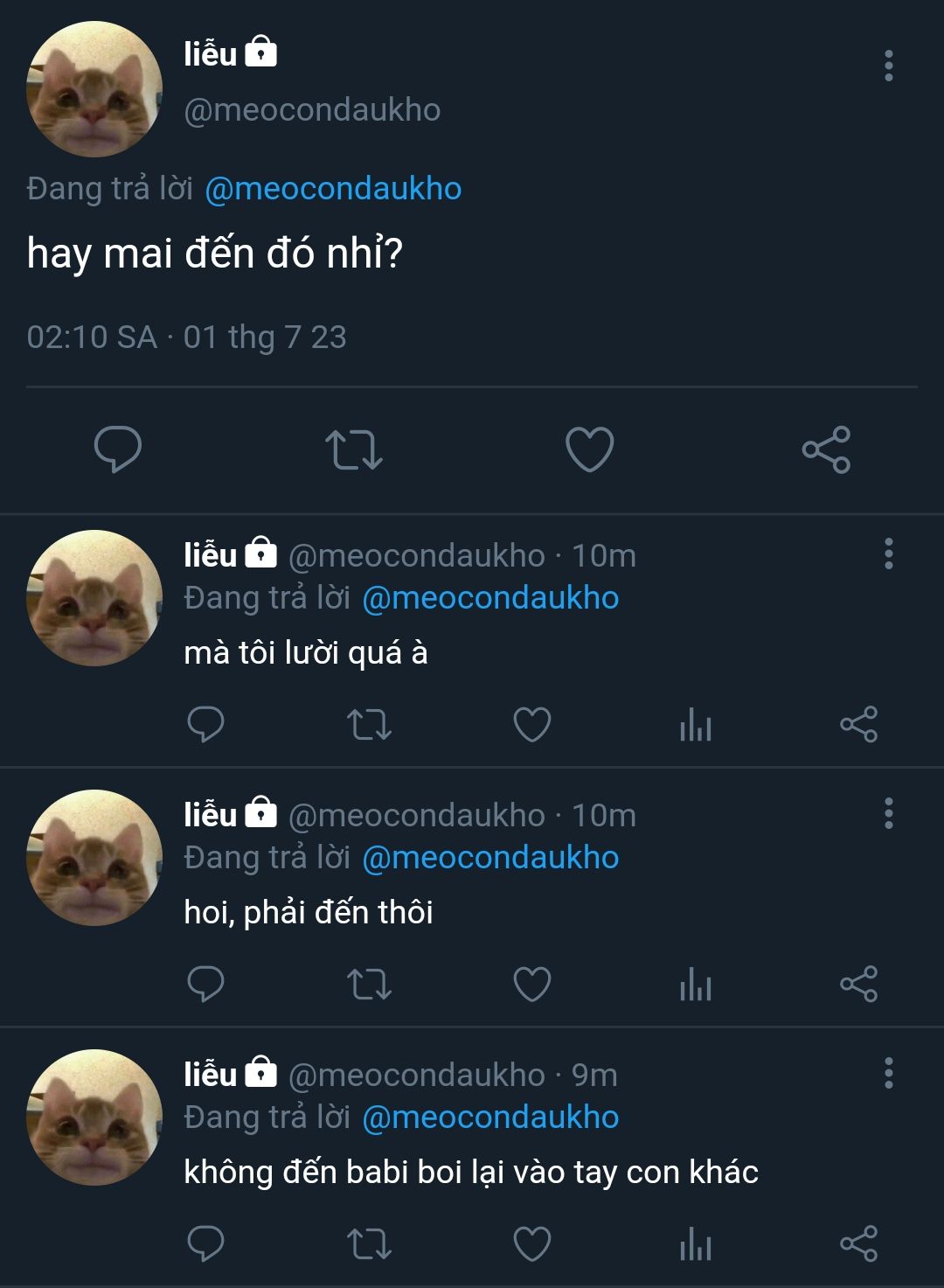Tap the reply icon on the main tweet
This screenshot has height=1288, width=944.
click(118, 449)
